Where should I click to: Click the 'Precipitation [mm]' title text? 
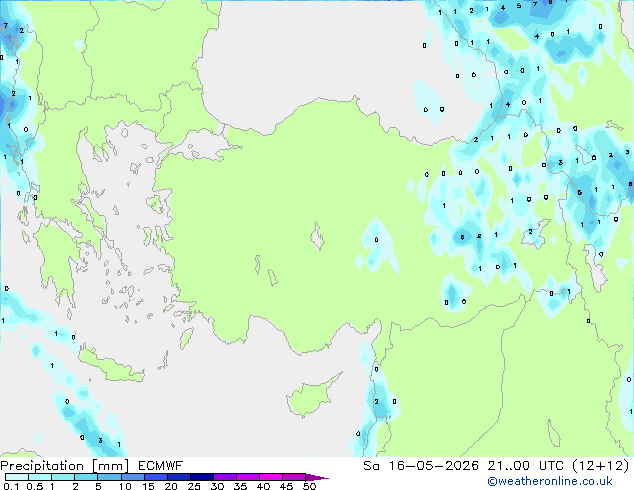[x=65, y=466]
